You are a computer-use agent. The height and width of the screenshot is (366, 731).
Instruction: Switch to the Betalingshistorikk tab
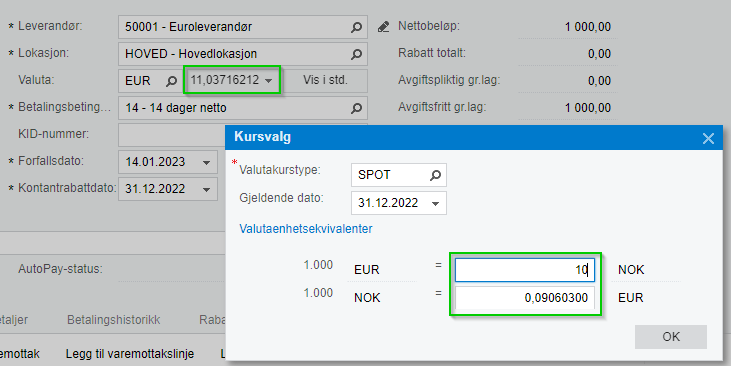(113, 320)
